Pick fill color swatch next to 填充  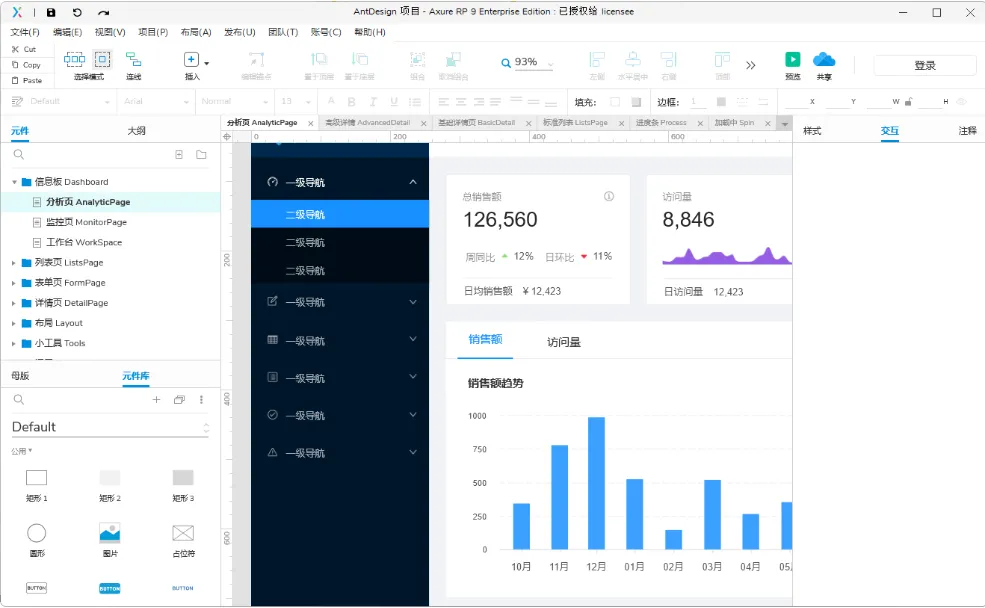pos(615,102)
